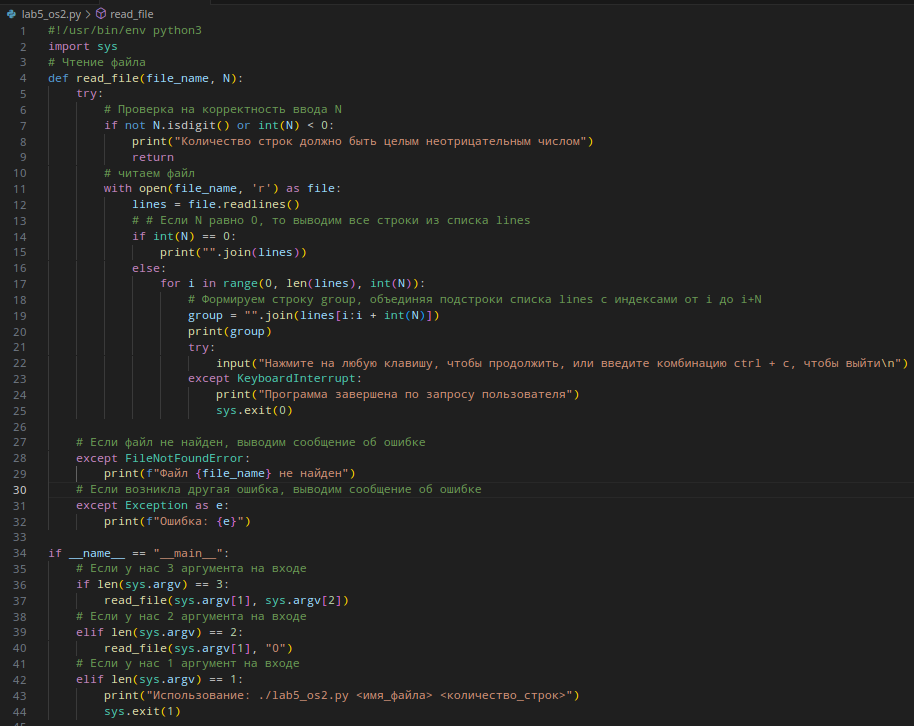Click comment 'Если возникла другая ошибка' on line 30
The image size is (914, 726).
pyautogui.click(x=184, y=489)
